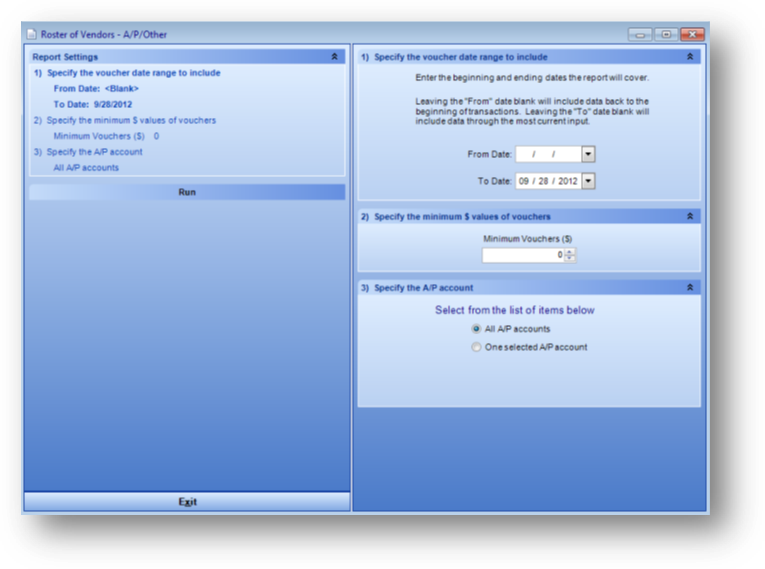Screen dimensions: 765x569
Task: Collapse the minimum $ values section
Action: point(690,216)
